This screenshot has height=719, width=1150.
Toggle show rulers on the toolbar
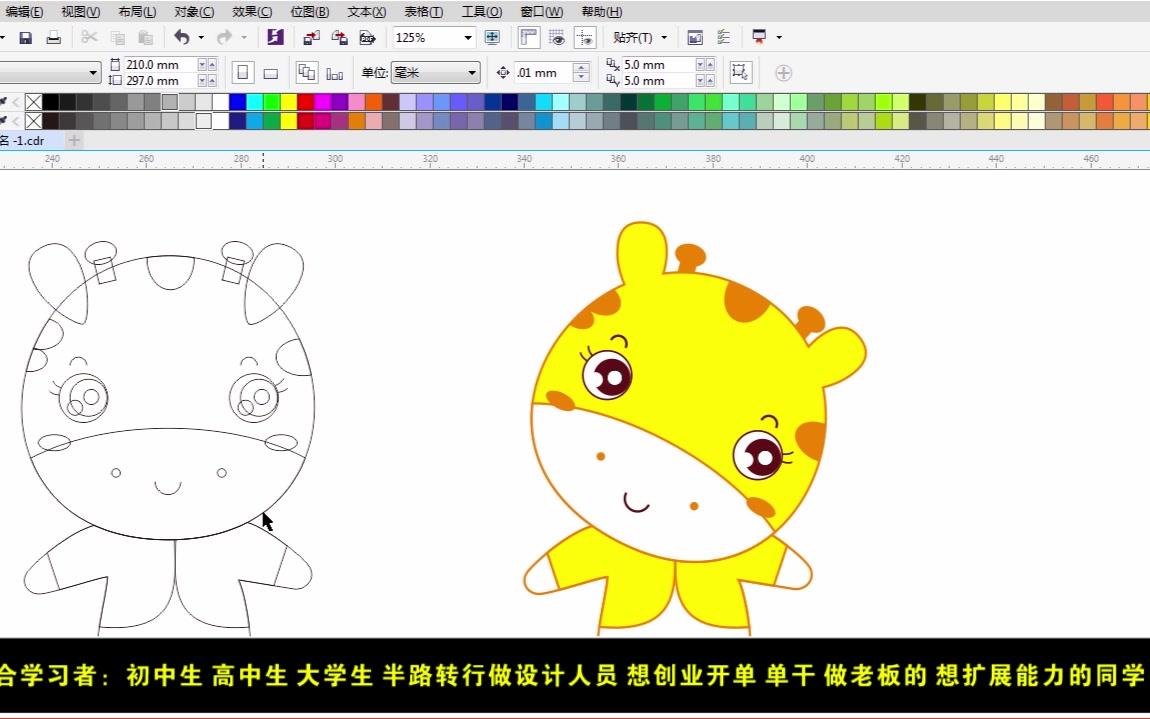528,37
